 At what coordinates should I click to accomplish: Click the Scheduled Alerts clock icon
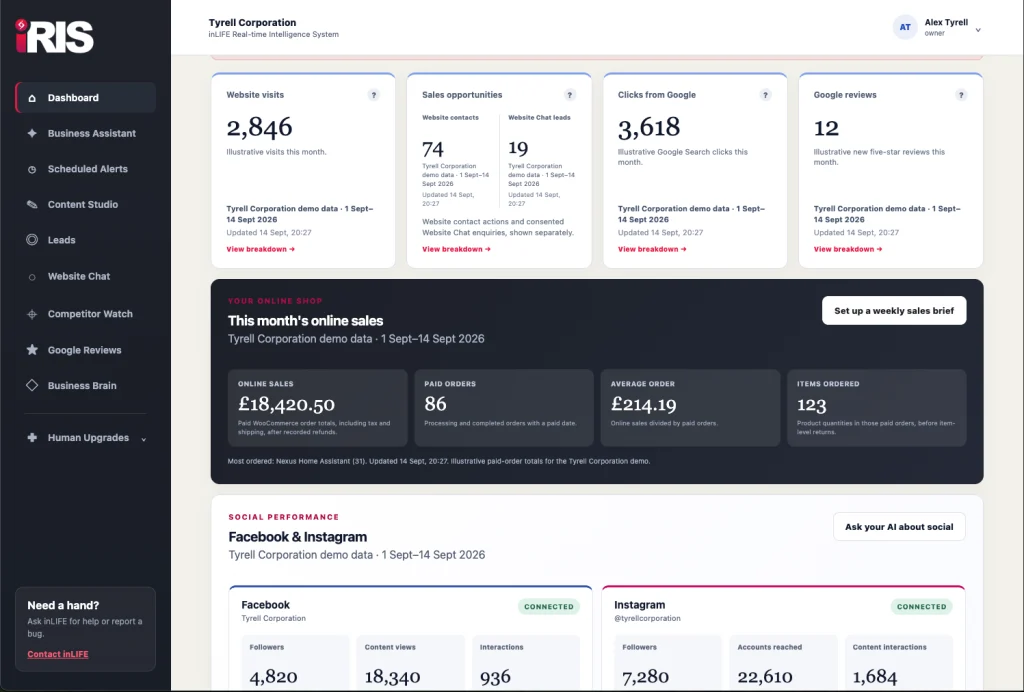[x=32, y=169]
